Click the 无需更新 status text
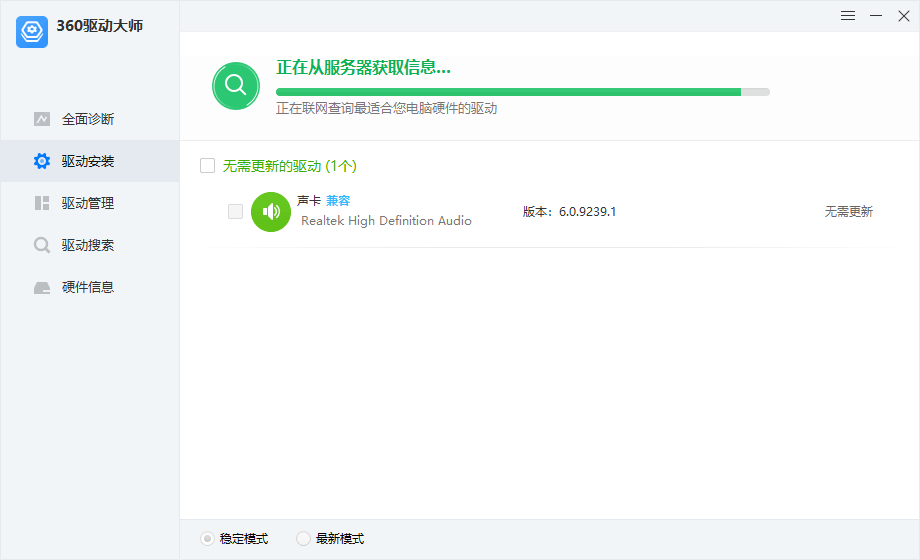Image resolution: width=920 pixels, height=560 pixels. [x=848, y=211]
